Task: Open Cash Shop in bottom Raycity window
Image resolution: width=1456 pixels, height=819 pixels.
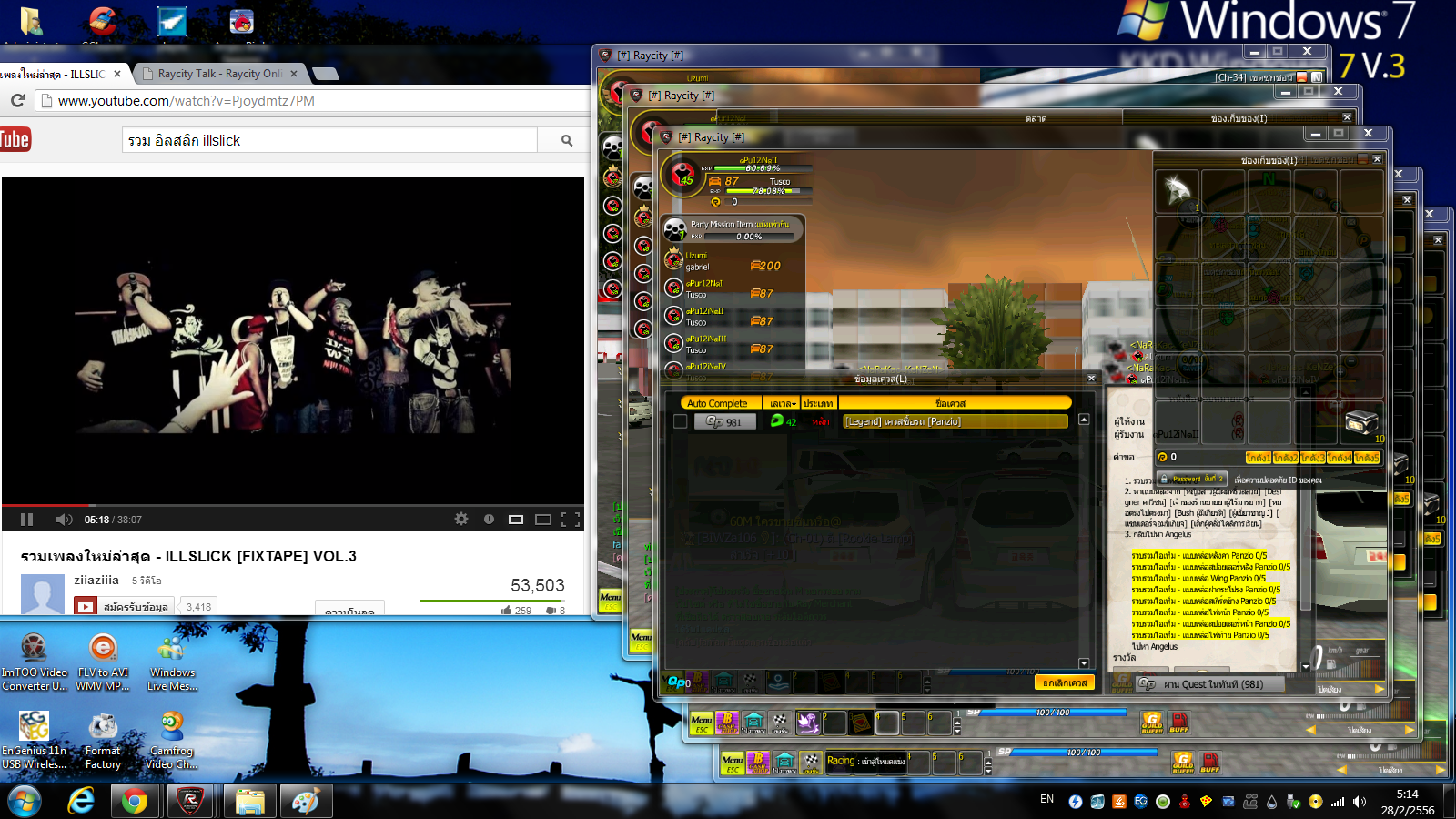Action: point(758,763)
